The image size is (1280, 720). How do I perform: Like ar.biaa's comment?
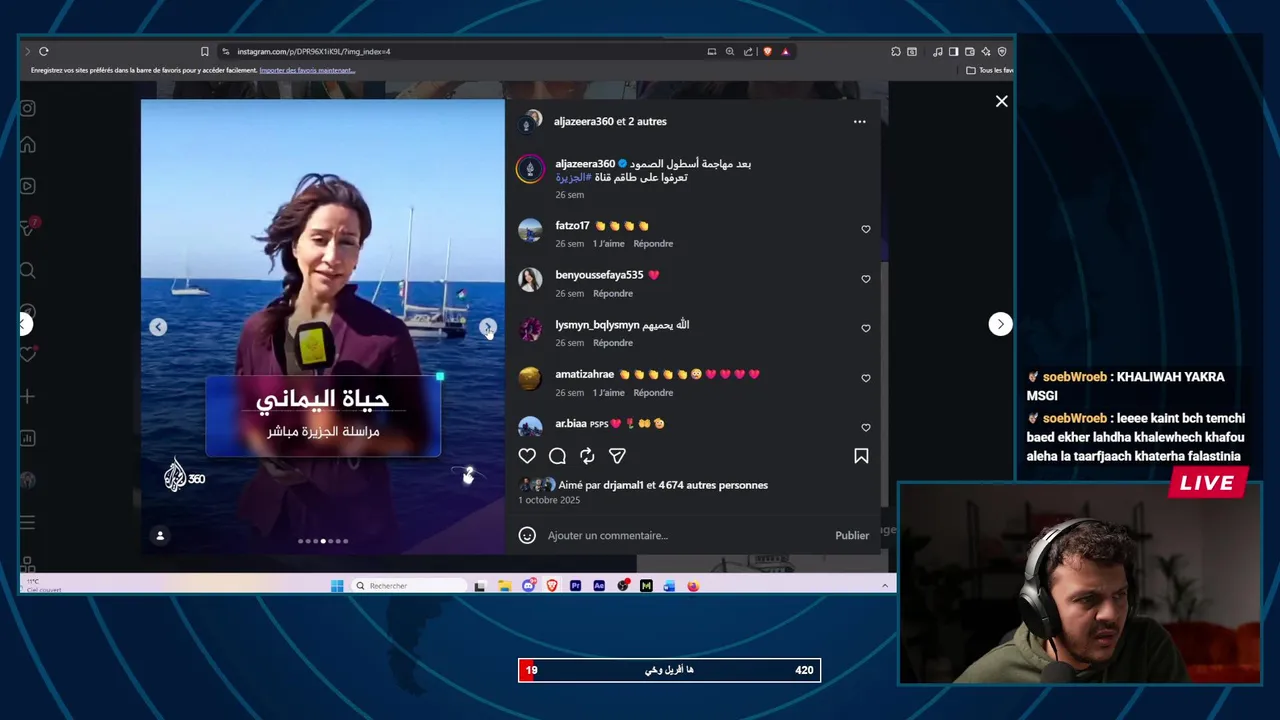(x=866, y=427)
